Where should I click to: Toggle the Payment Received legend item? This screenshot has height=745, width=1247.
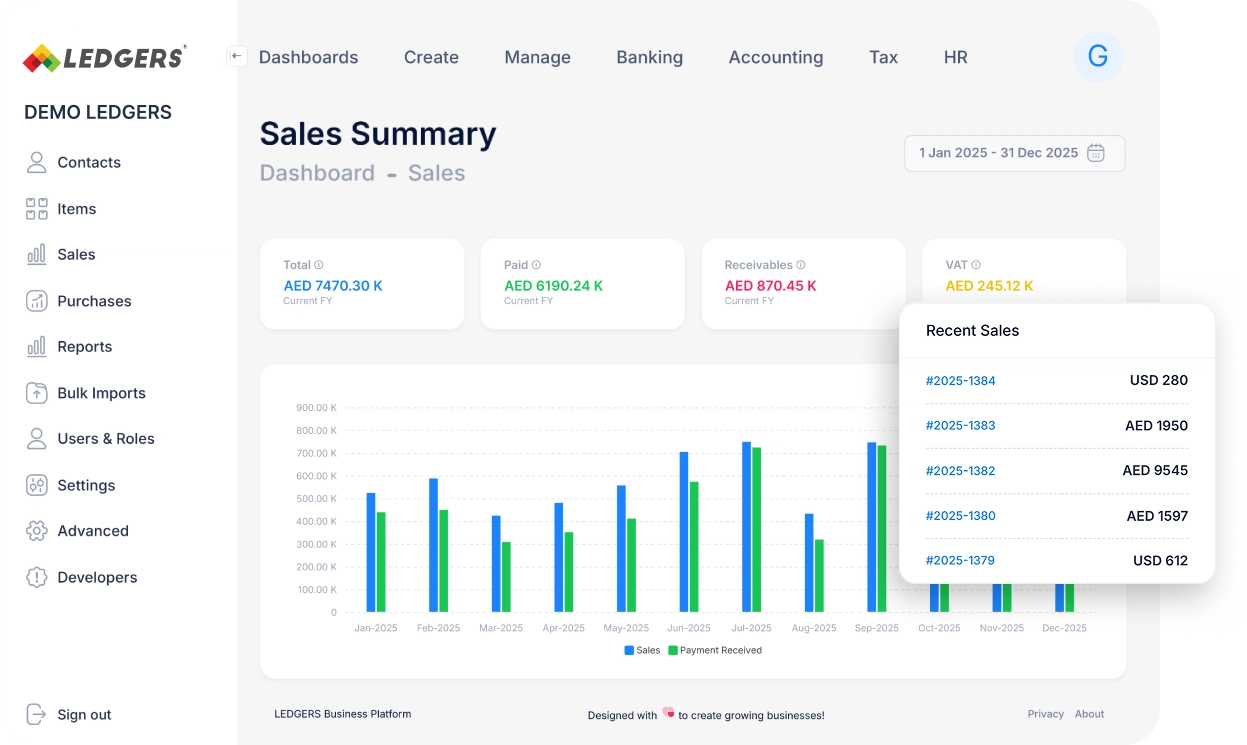coord(713,650)
